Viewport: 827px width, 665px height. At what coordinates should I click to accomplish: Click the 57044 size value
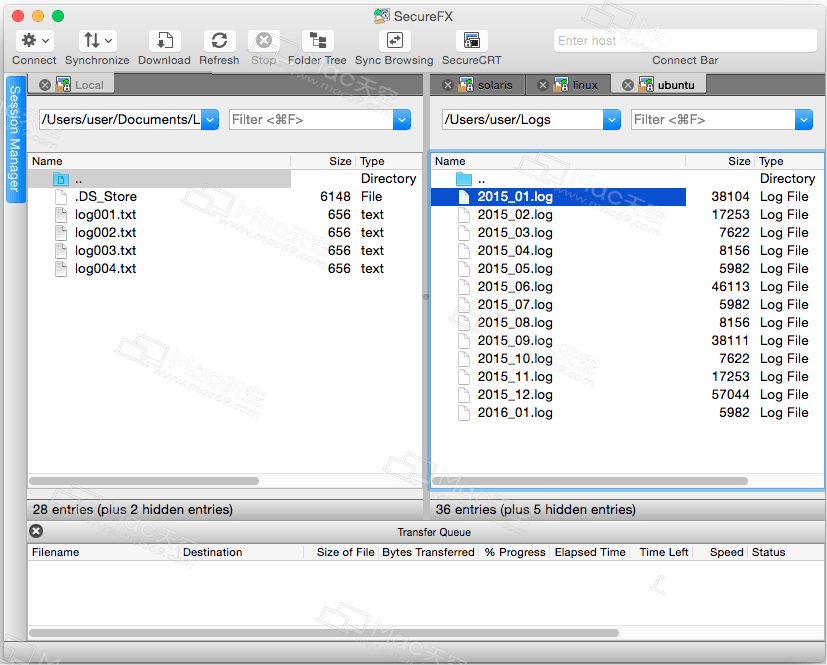(x=730, y=395)
